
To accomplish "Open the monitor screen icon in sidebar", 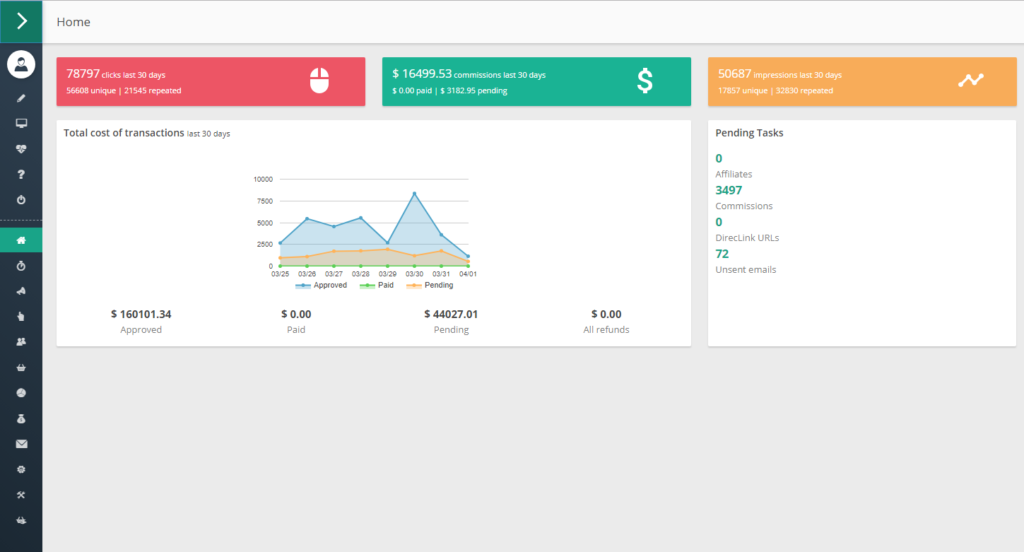I will 21,123.
